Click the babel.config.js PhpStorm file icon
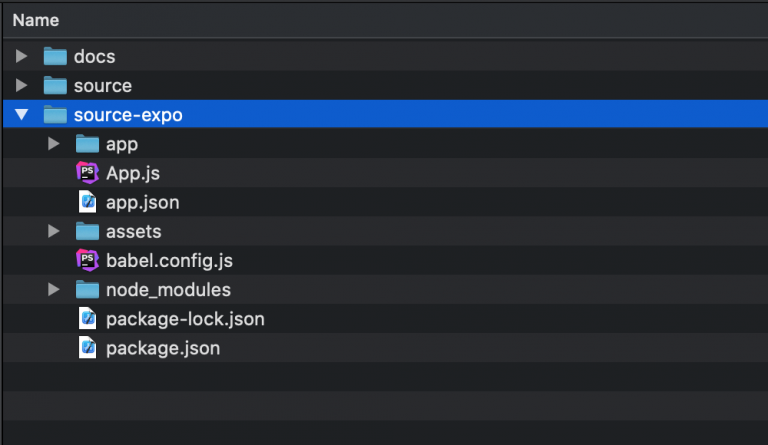Viewport: 768px width, 445px height. point(88,261)
